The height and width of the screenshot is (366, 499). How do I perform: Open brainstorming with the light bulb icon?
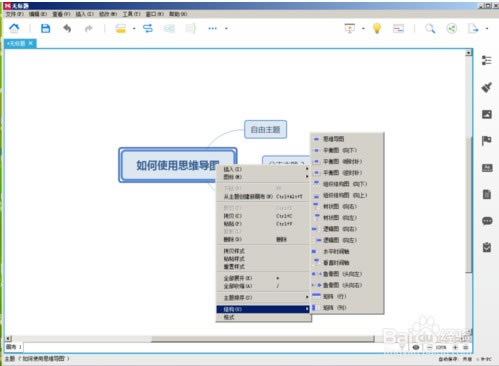click(377, 28)
